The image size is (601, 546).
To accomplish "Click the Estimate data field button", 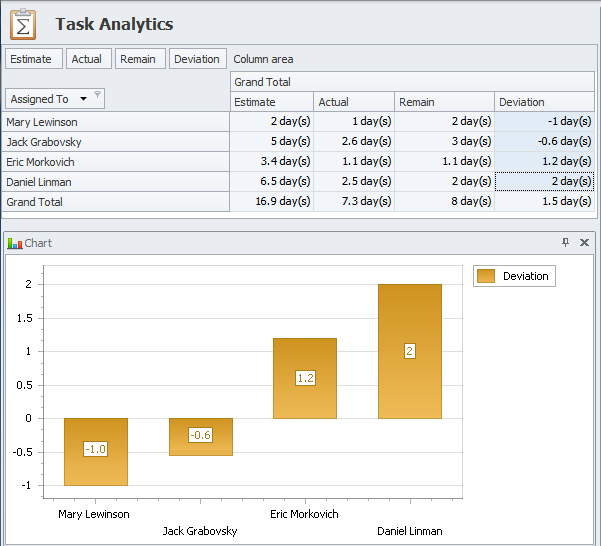I will point(31,59).
